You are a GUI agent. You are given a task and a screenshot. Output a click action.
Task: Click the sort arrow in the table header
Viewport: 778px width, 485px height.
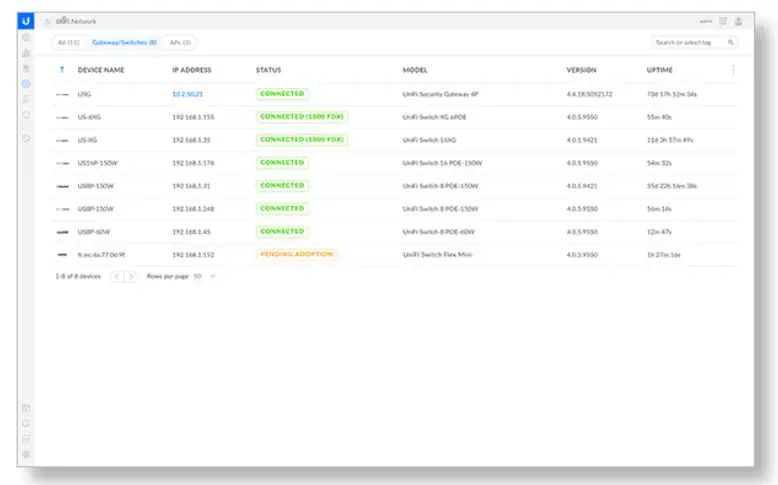(62, 69)
